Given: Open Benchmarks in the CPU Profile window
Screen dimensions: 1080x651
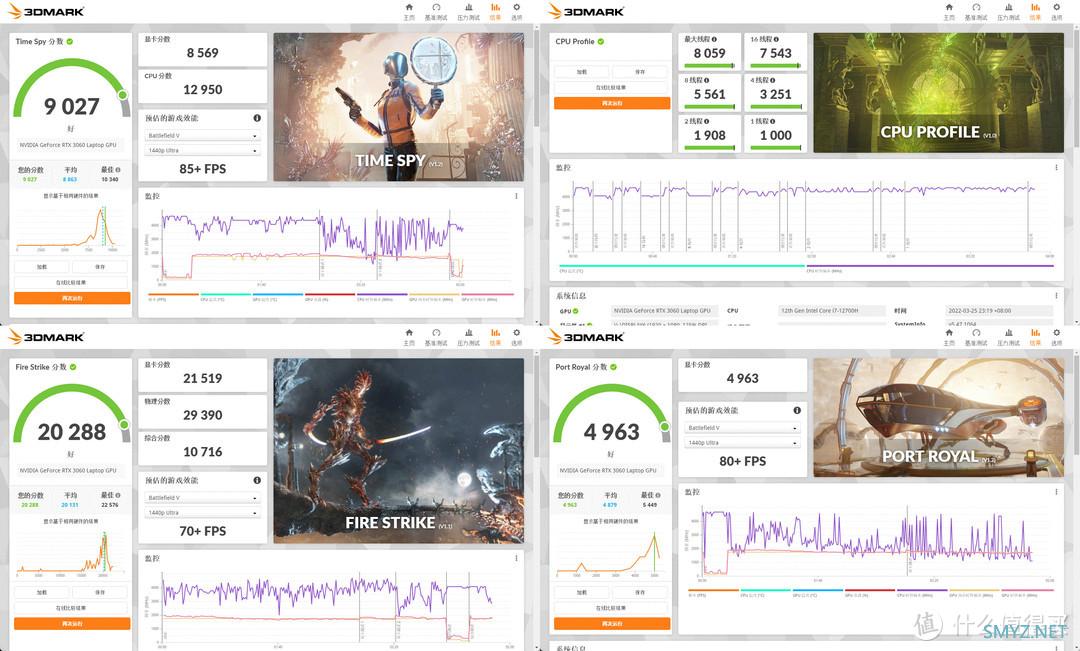Looking at the screenshot, I should (x=976, y=11).
